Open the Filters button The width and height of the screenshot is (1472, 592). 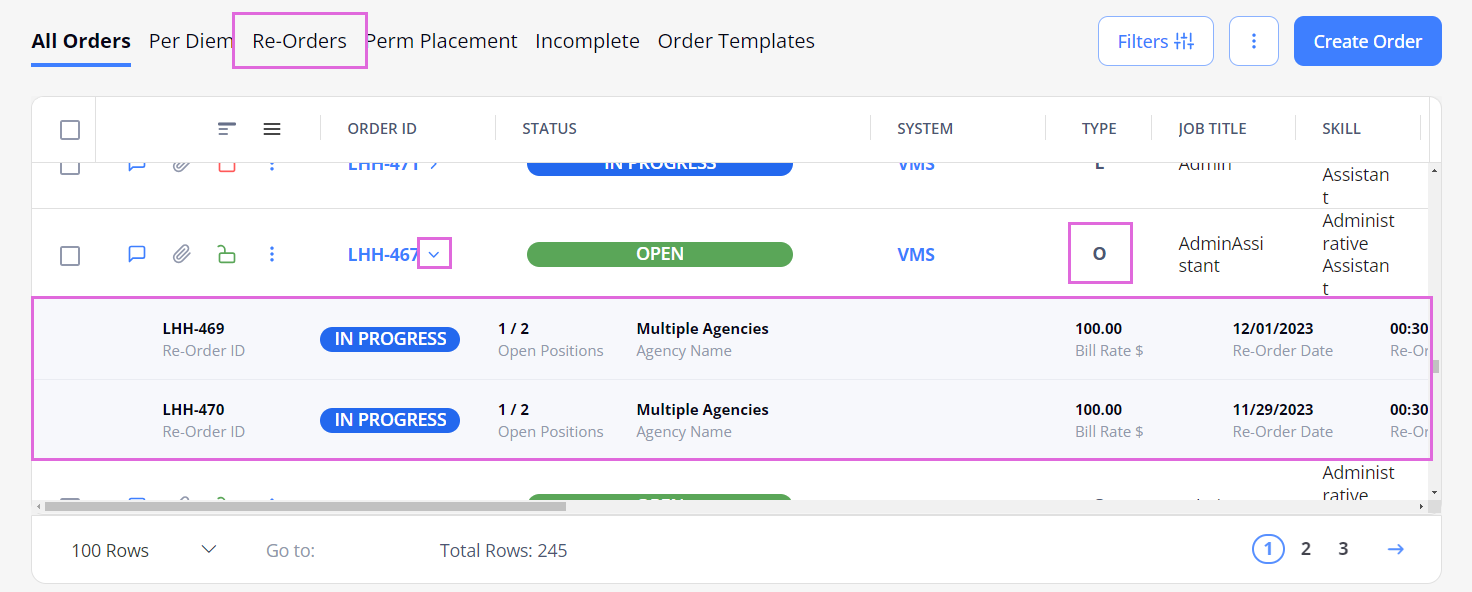click(x=1155, y=41)
